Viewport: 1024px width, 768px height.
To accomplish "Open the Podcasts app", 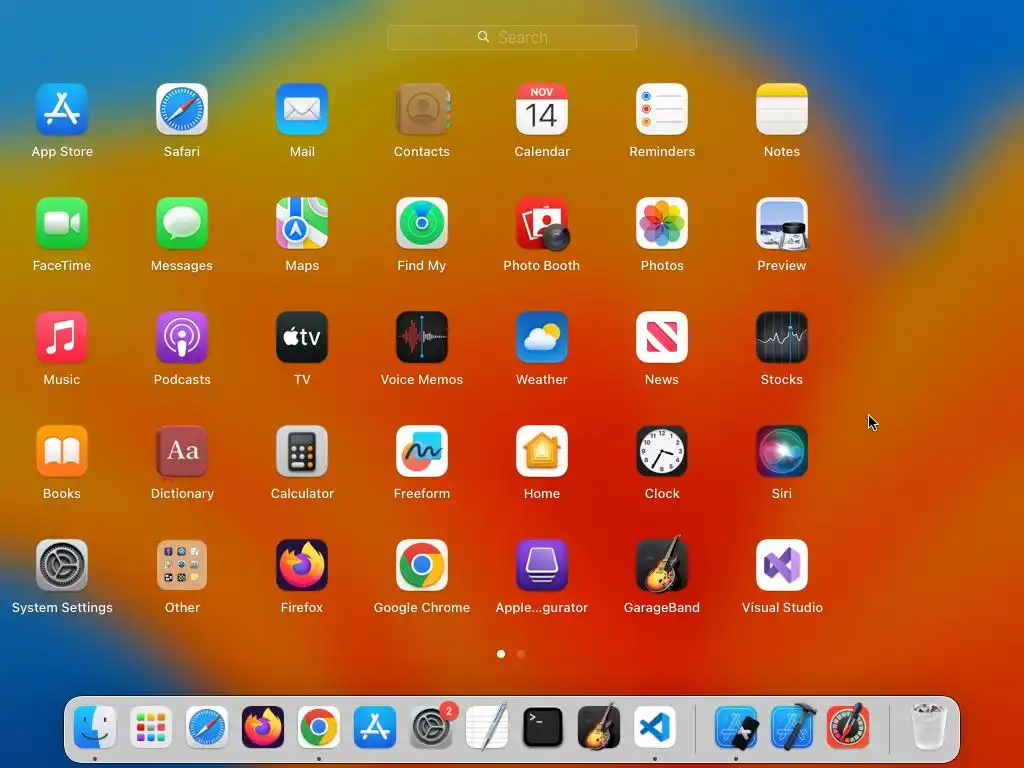I will 182,337.
